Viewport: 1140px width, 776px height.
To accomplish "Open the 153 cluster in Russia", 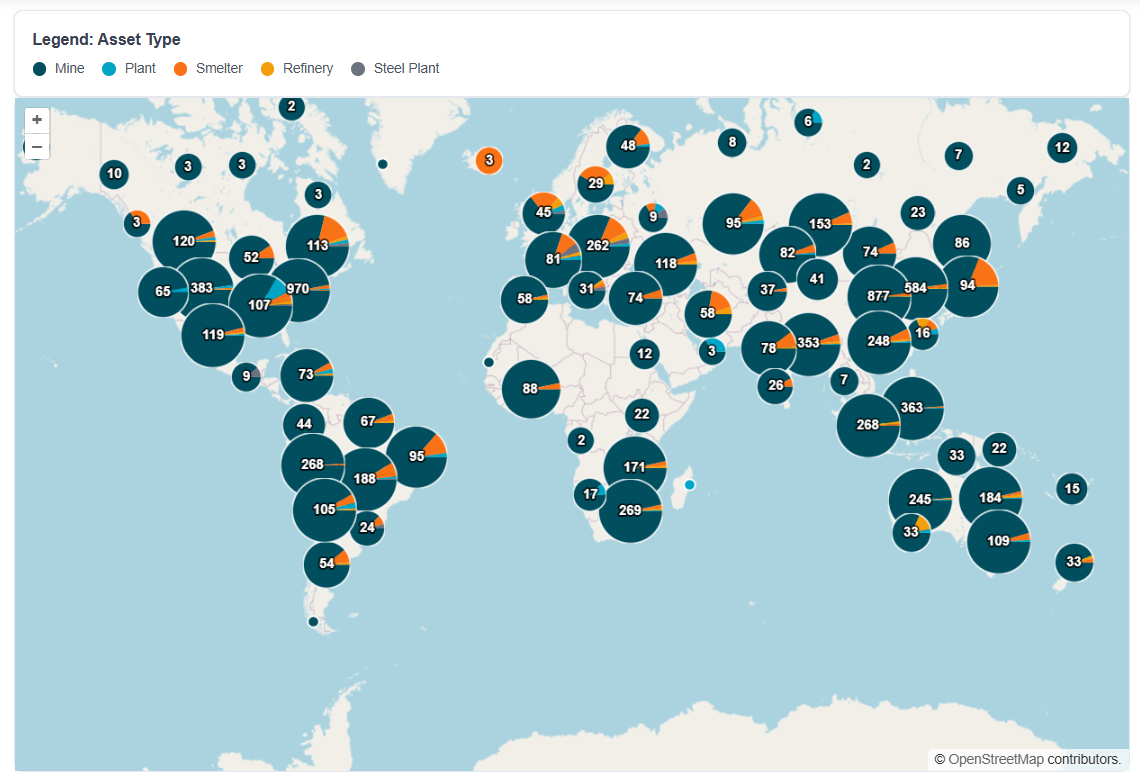I will (820, 224).
